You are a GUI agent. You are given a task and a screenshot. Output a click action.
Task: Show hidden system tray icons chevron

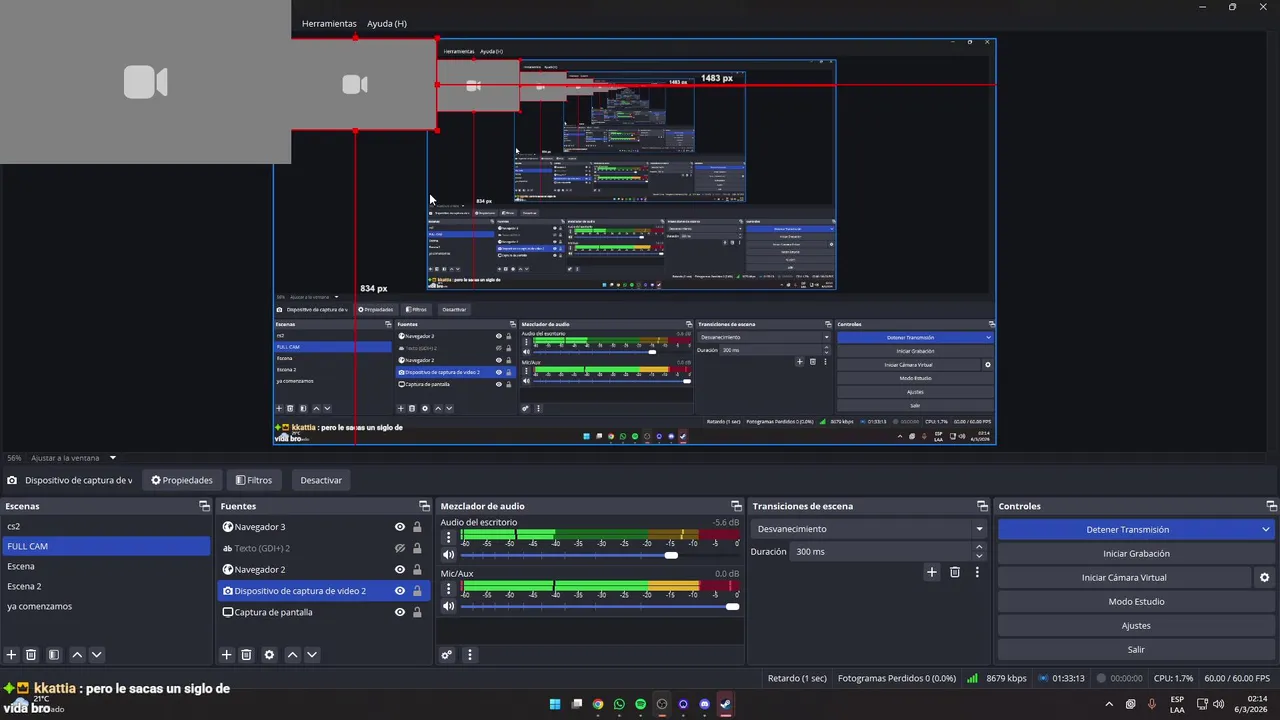click(x=1111, y=704)
